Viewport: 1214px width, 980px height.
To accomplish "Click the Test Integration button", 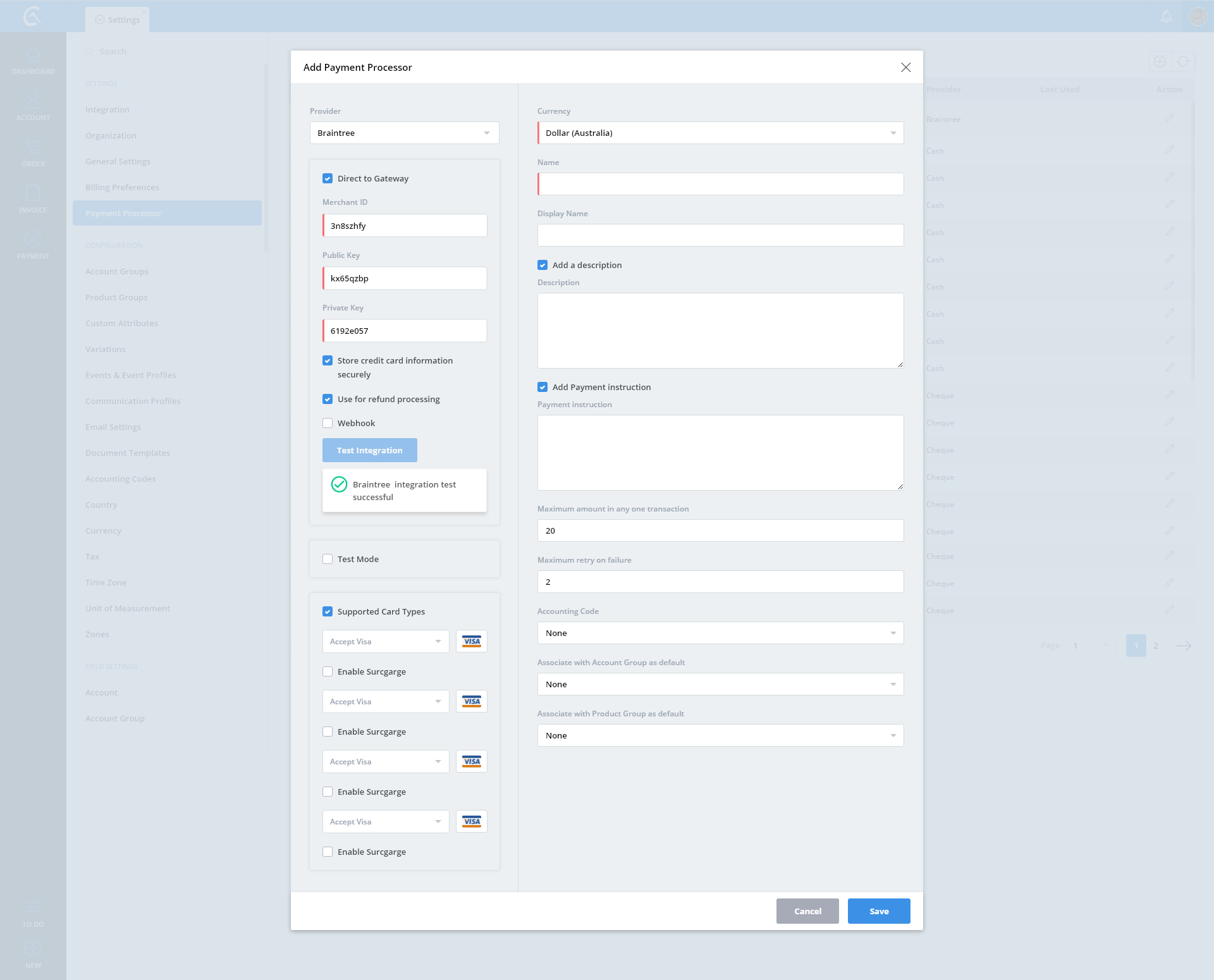I will (x=369, y=450).
